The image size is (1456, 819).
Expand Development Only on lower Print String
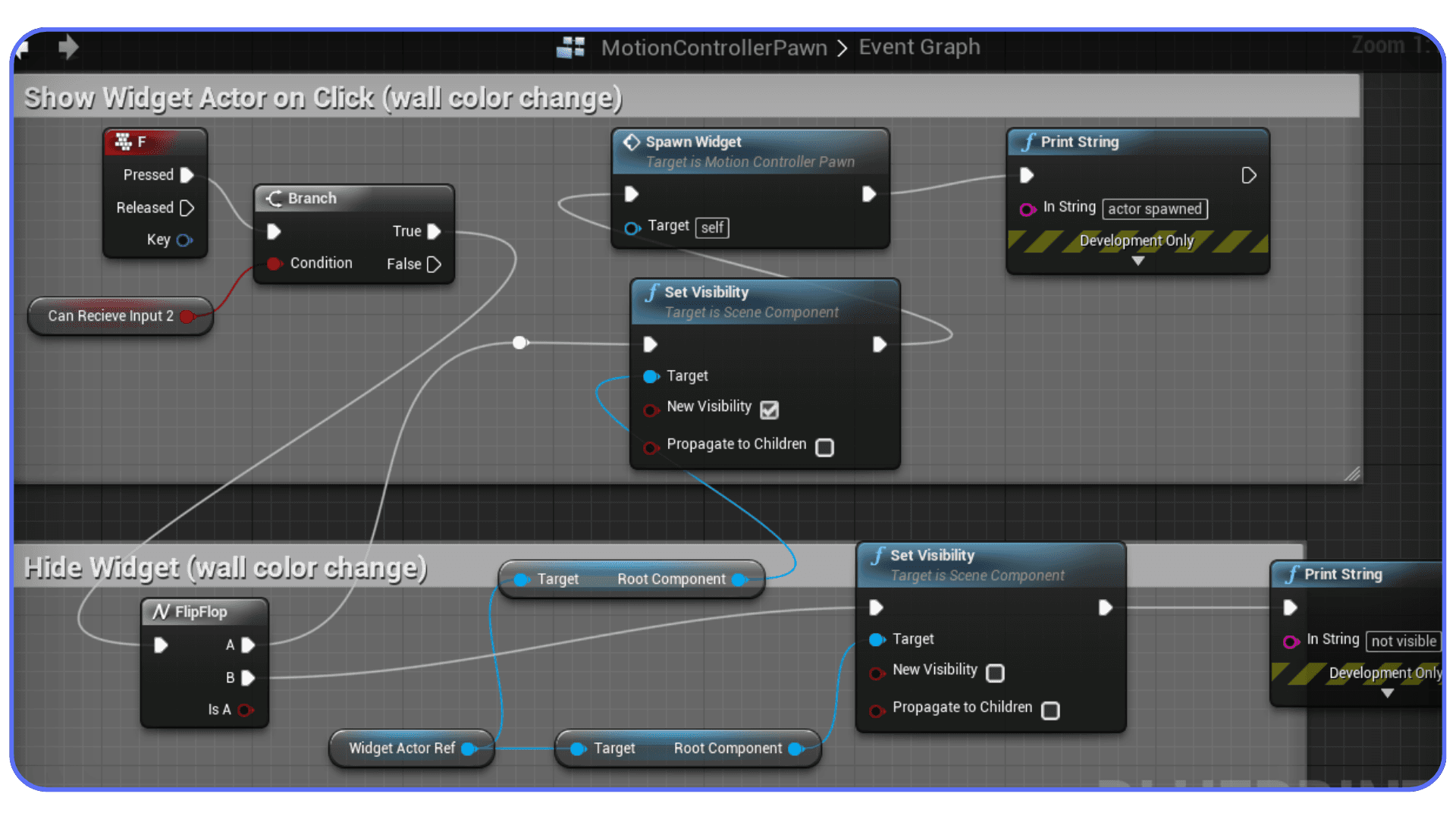pos(1388,692)
